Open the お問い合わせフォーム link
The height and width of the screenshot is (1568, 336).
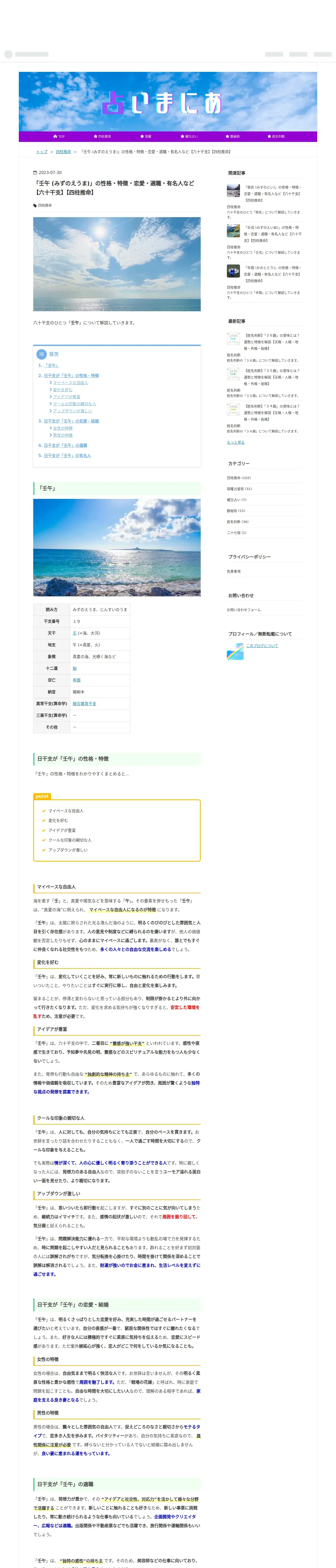point(243,610)
